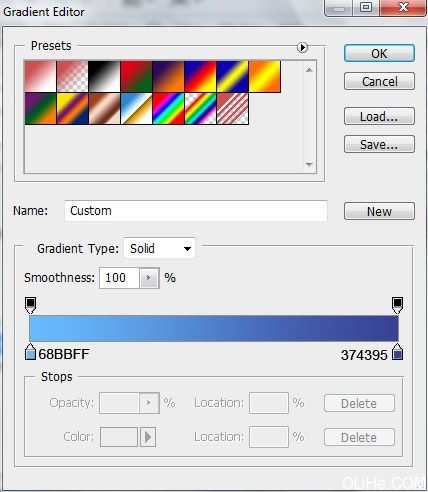Open the Gradient Type dropdown

coord(159,248)
